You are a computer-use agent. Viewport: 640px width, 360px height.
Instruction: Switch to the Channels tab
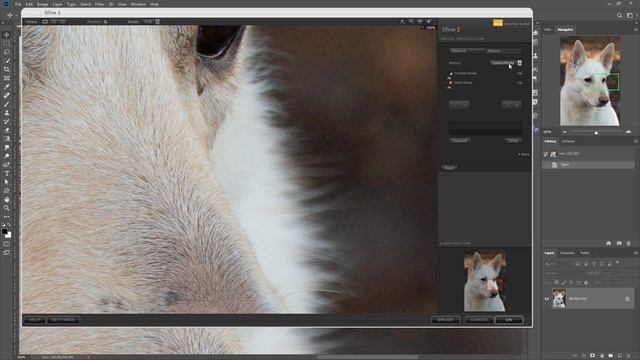567,253
